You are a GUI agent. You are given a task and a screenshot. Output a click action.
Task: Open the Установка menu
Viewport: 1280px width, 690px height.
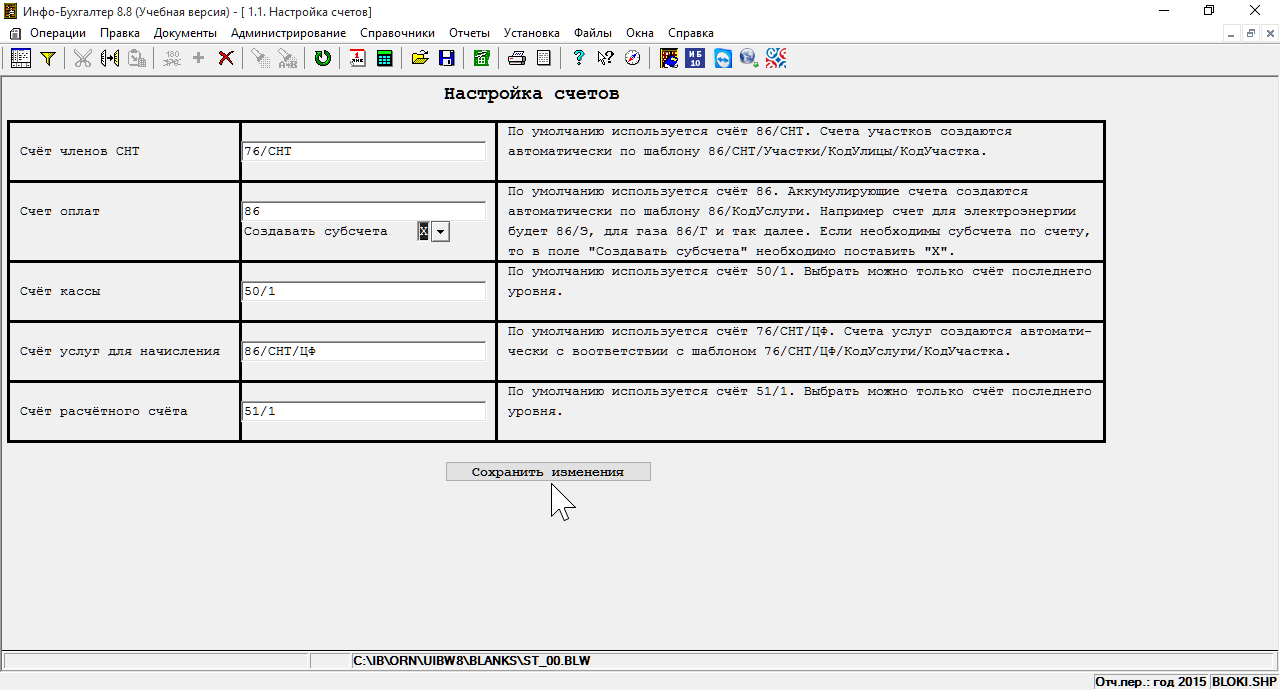[x=532, y=33]
